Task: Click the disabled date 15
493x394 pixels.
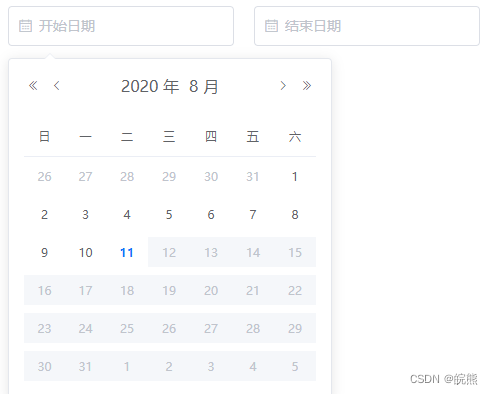Action: coord(295,252)
